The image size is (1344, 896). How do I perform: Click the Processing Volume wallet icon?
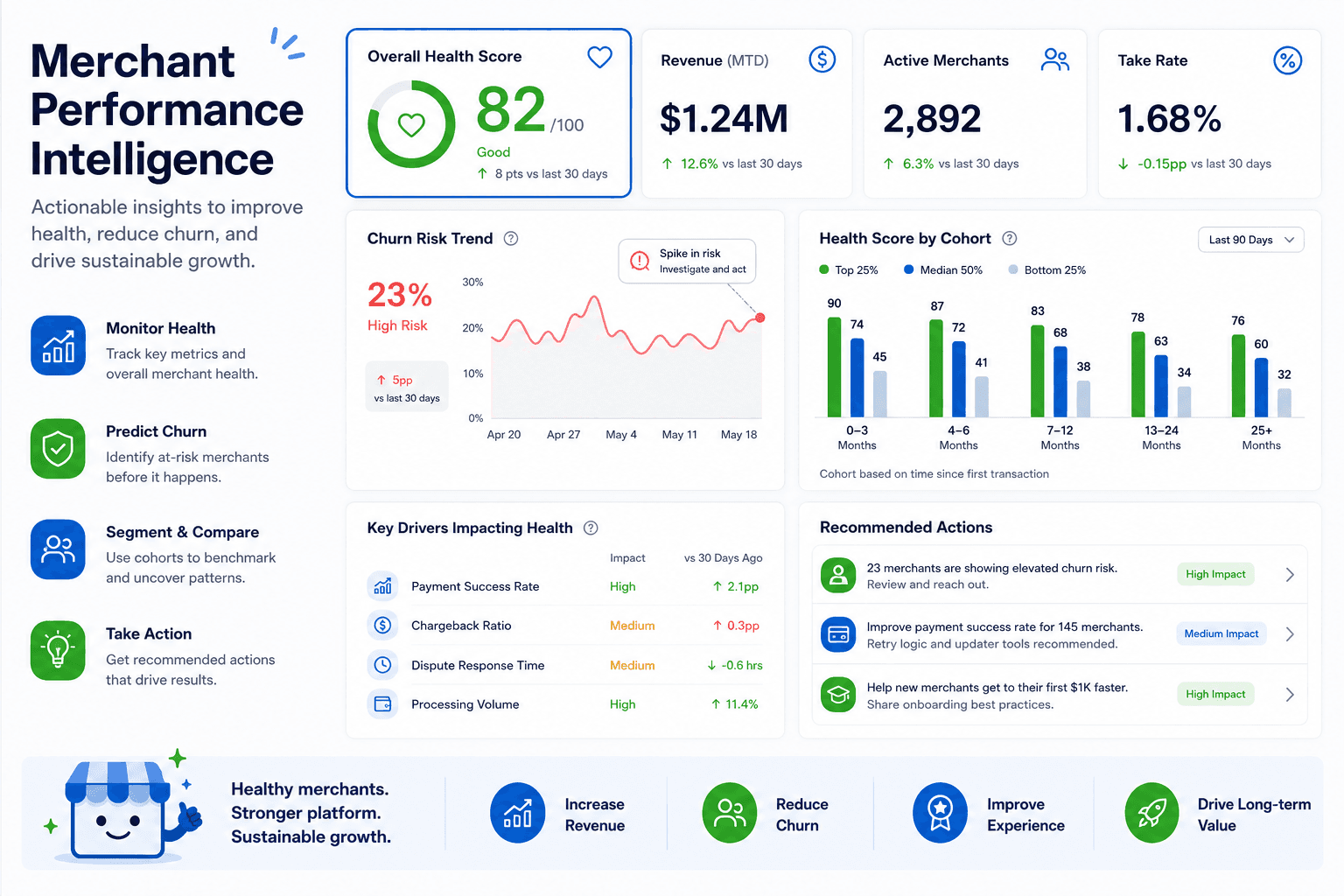382,703
